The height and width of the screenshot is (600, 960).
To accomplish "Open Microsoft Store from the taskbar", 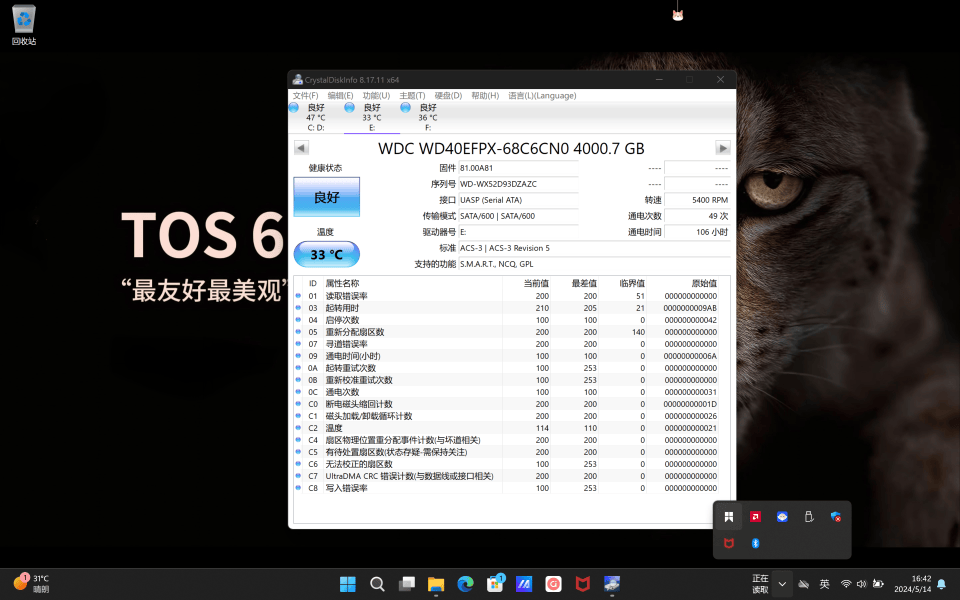I will pos(495,584).
